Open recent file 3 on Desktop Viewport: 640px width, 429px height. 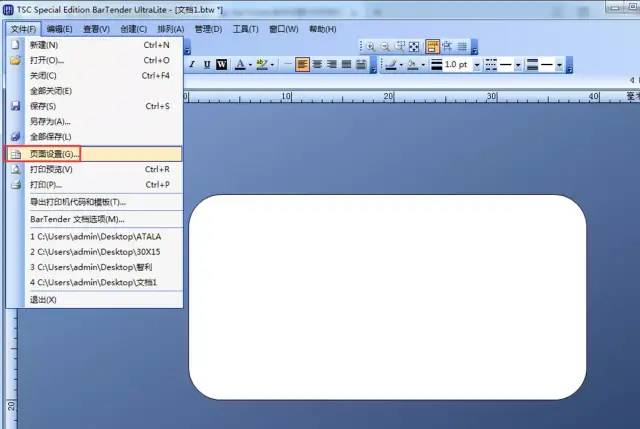click(x=94, y=267)
